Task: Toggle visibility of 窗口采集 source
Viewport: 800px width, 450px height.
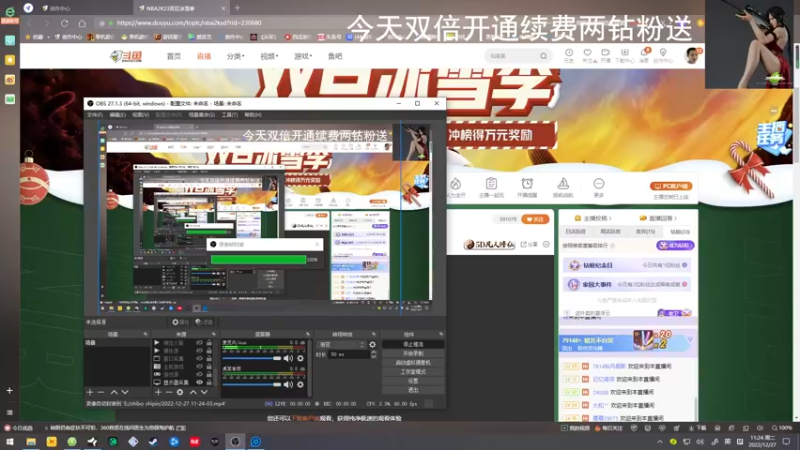Action: coord(199,359)
